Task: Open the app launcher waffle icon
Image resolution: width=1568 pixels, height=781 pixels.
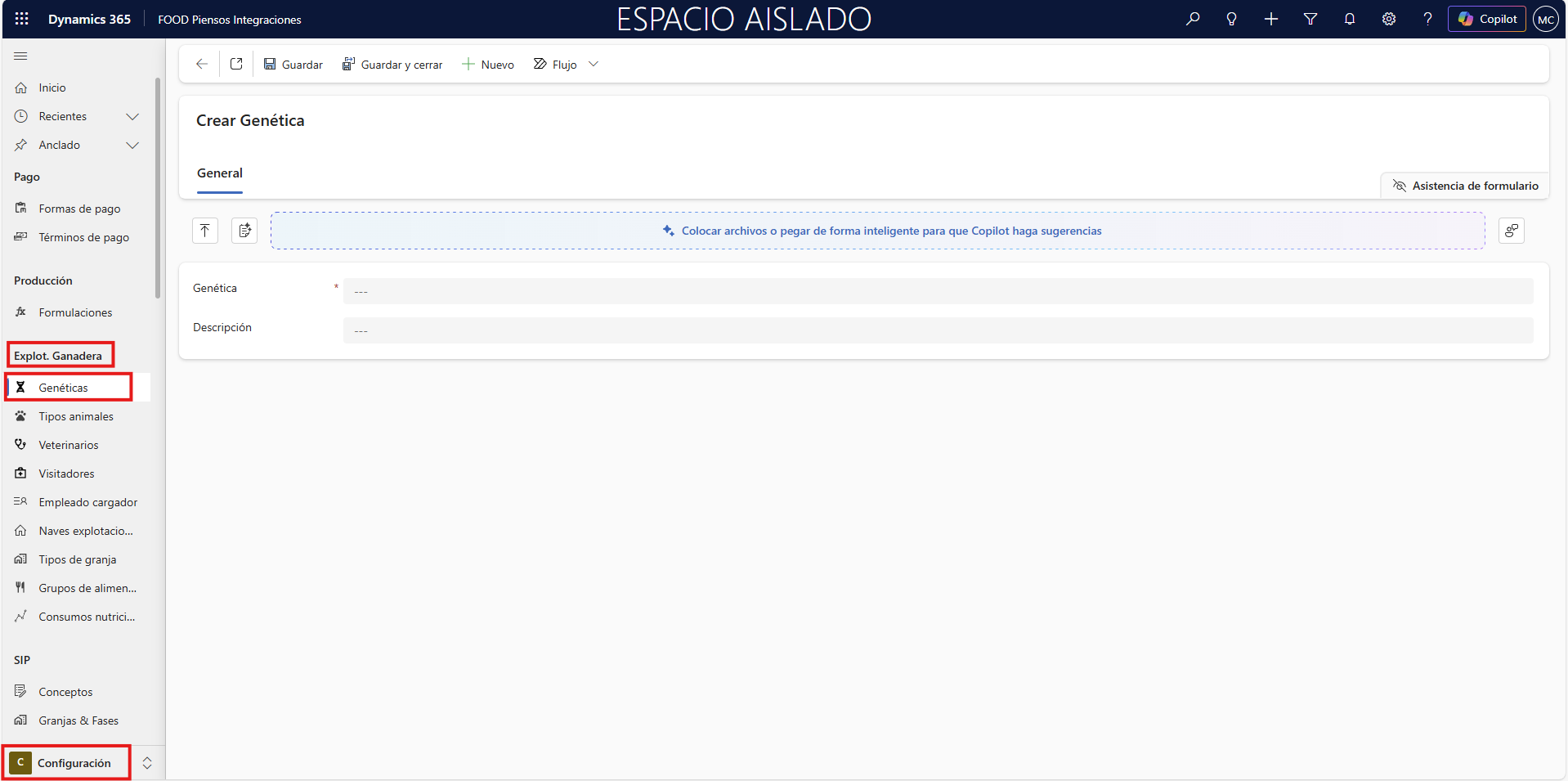Action: coord(22,19)
